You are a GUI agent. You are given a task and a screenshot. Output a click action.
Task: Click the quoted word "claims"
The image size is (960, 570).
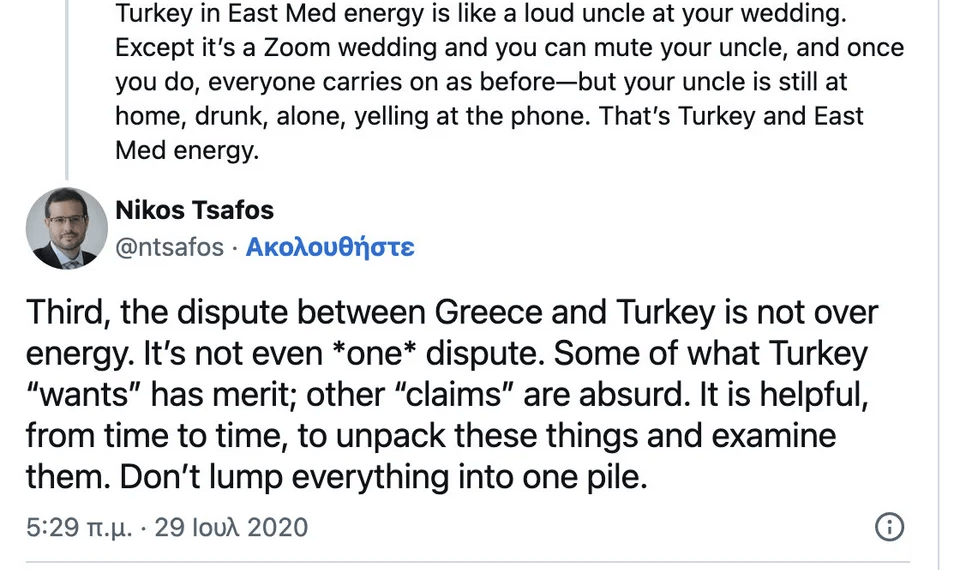(x=464, y=394)
